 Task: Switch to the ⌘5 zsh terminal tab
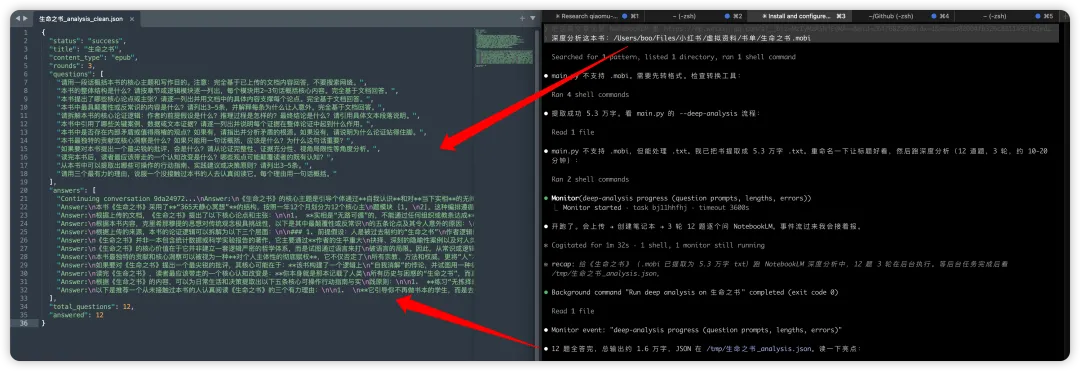(x=1007, y=15)
